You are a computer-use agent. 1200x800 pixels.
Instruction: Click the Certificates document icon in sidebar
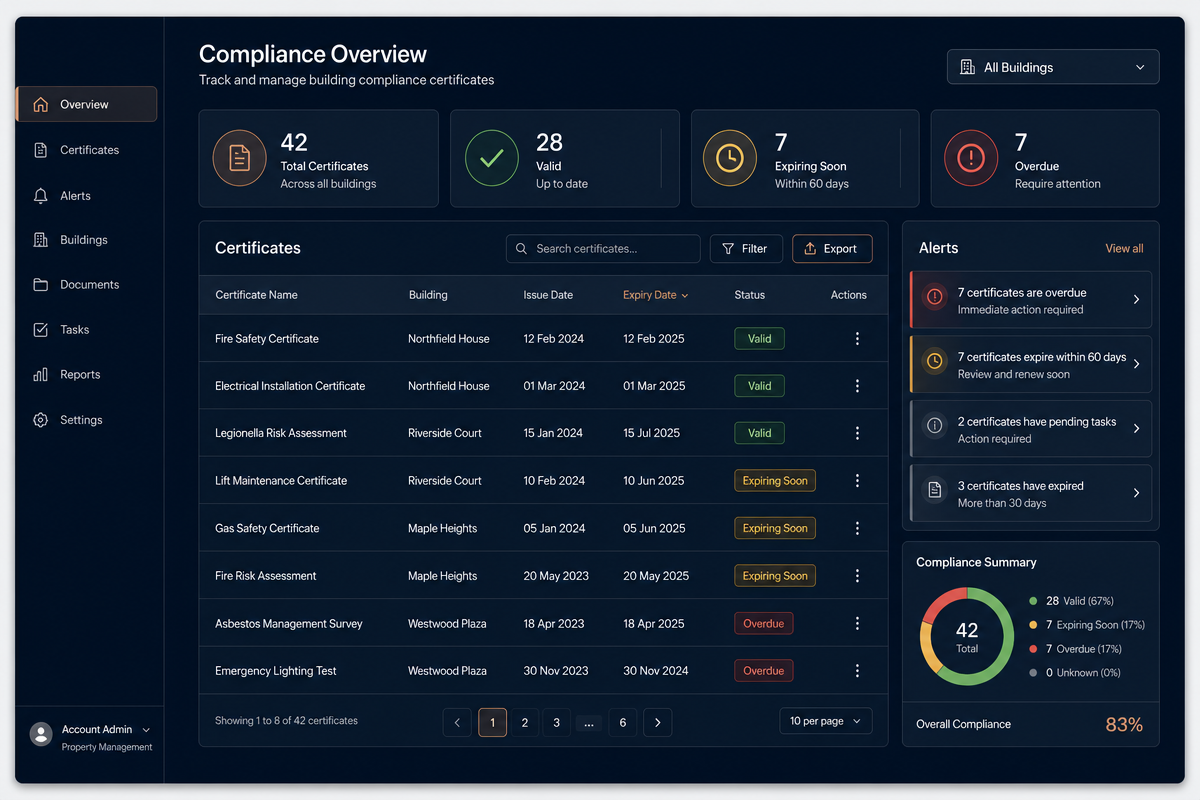(x=40, y=150)
